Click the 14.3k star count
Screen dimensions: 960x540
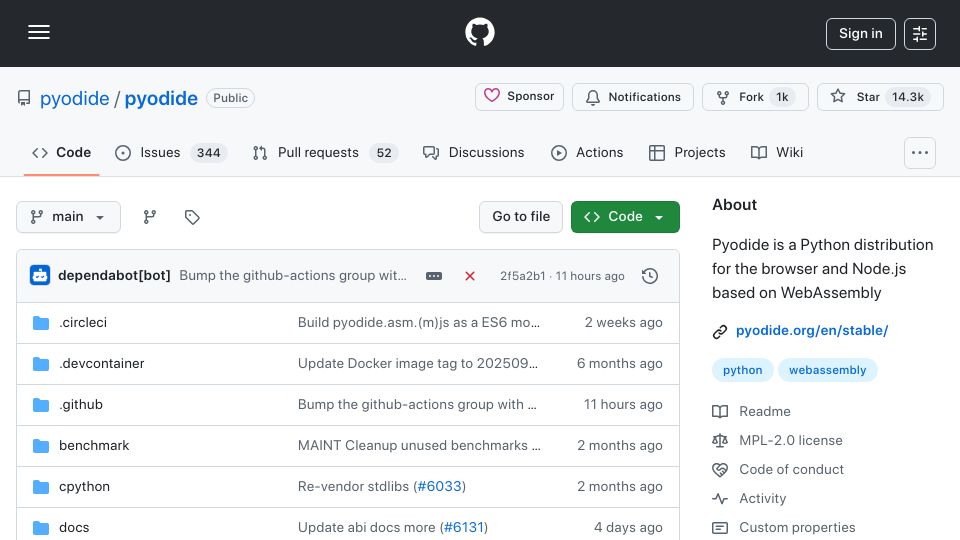(908, 97)
